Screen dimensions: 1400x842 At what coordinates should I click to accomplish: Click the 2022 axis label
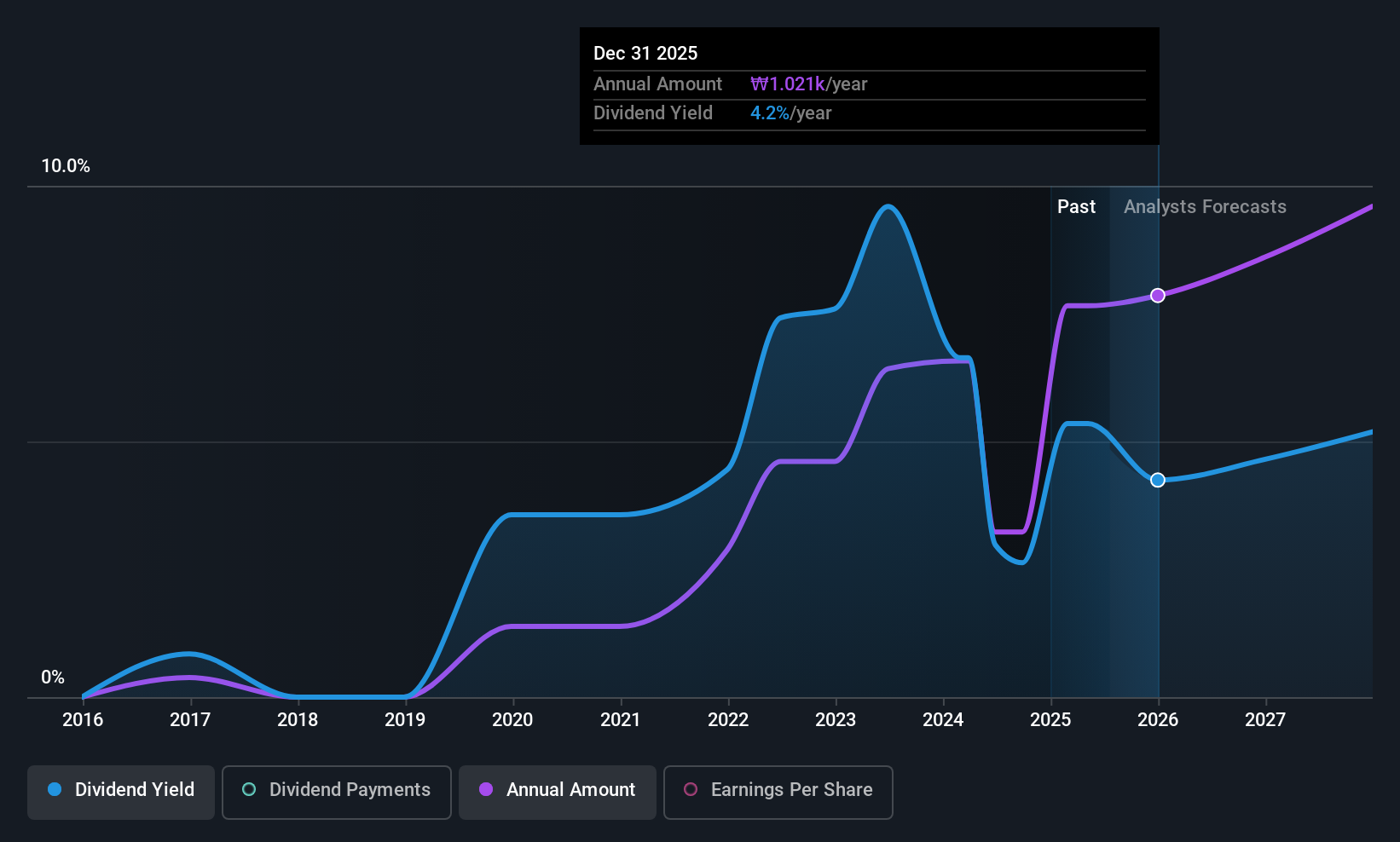tap(728, 720)
